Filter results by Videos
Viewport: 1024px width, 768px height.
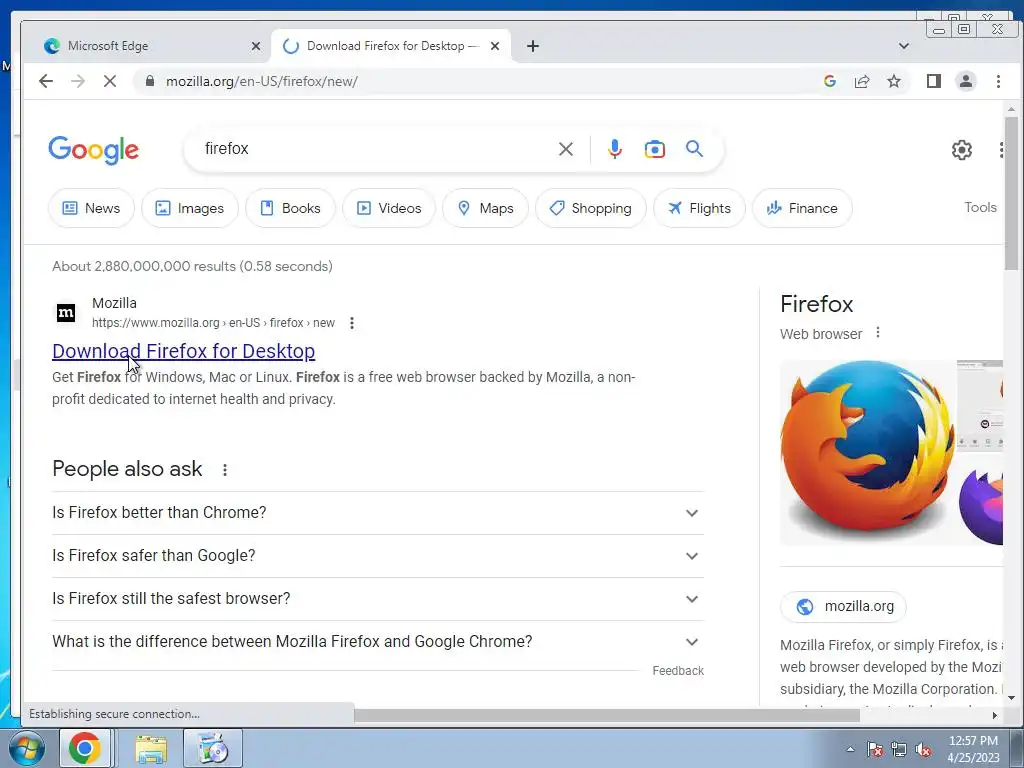(389, 208)
